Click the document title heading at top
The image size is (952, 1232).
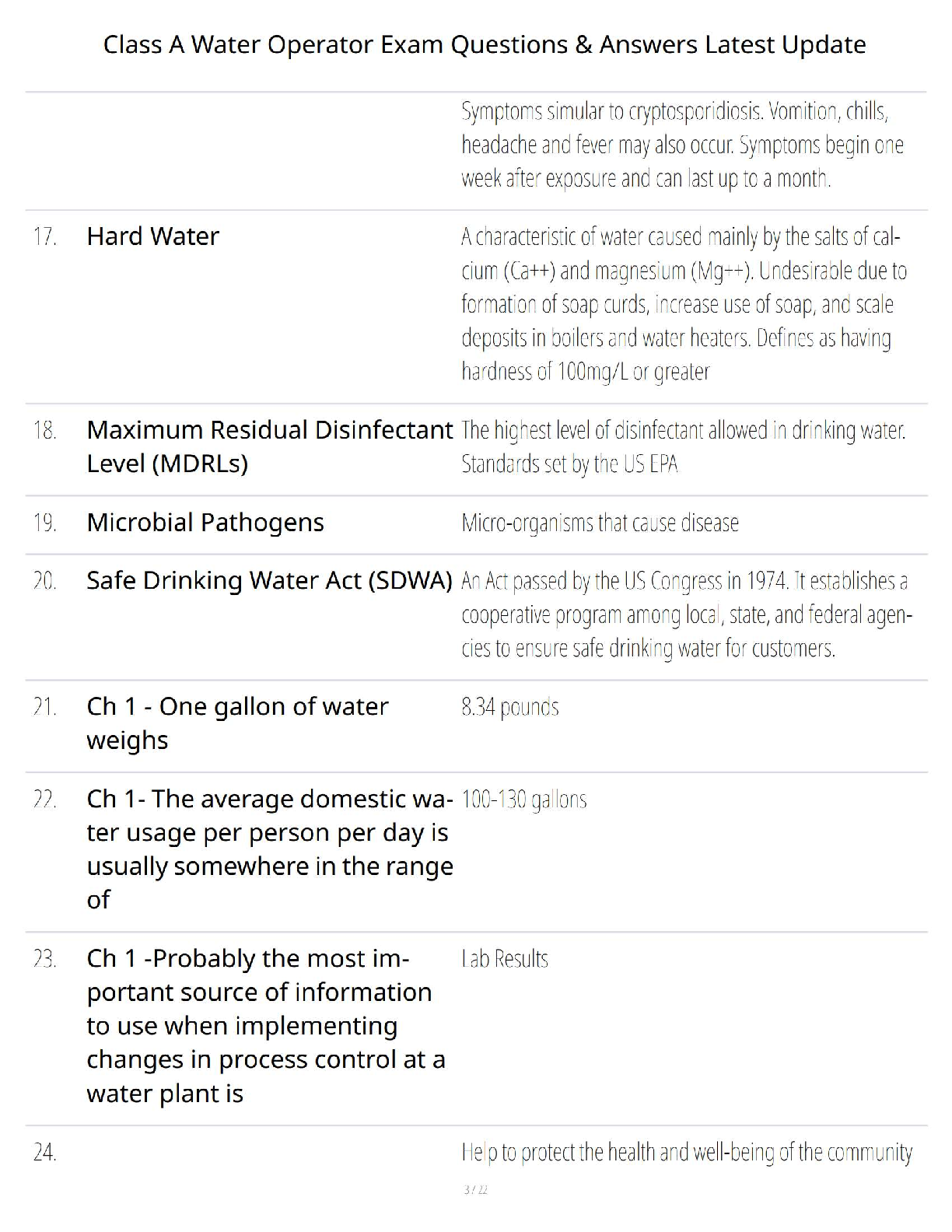tap(484, 44)
